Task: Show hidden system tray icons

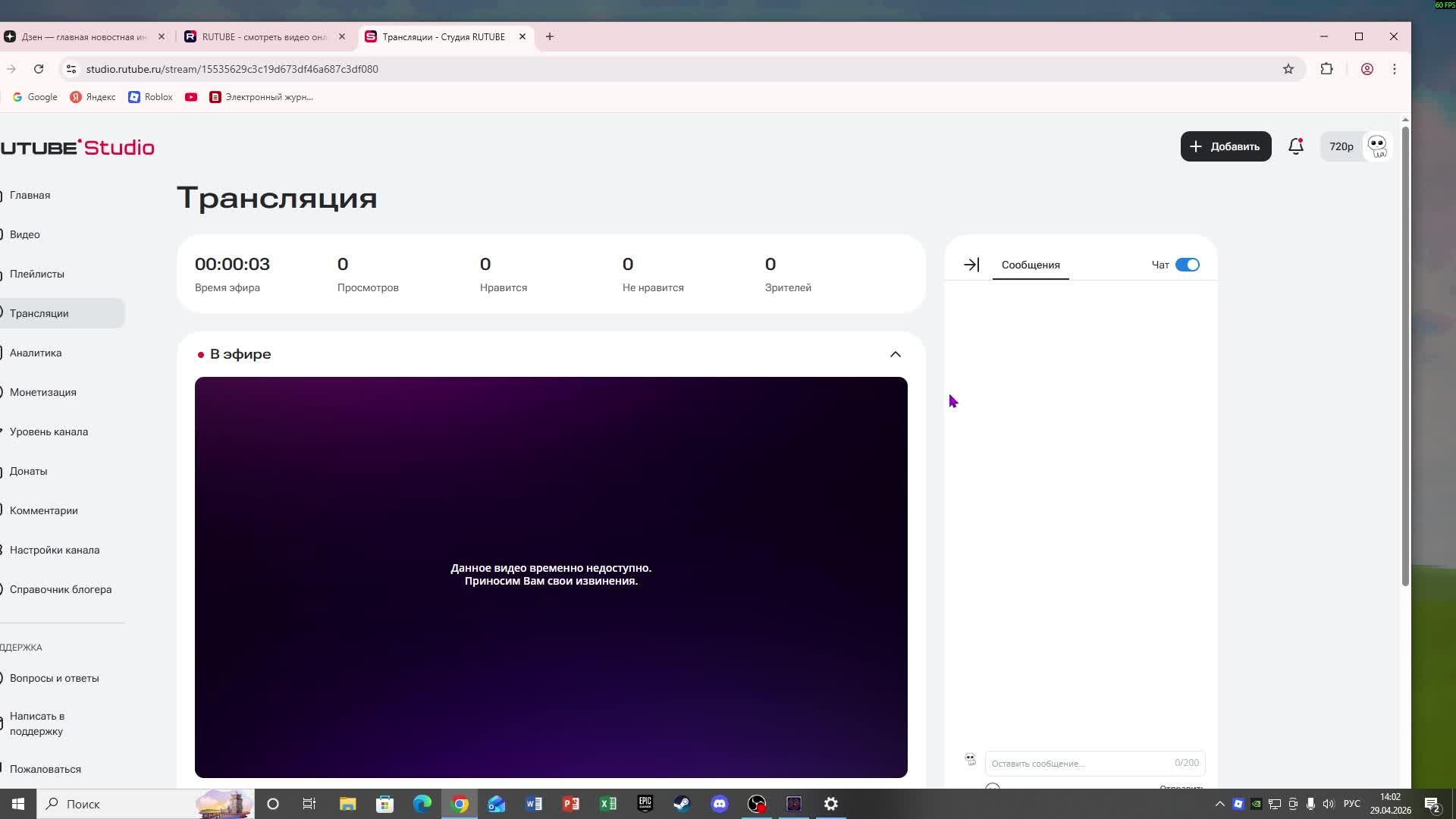Action: (1219, 804)
